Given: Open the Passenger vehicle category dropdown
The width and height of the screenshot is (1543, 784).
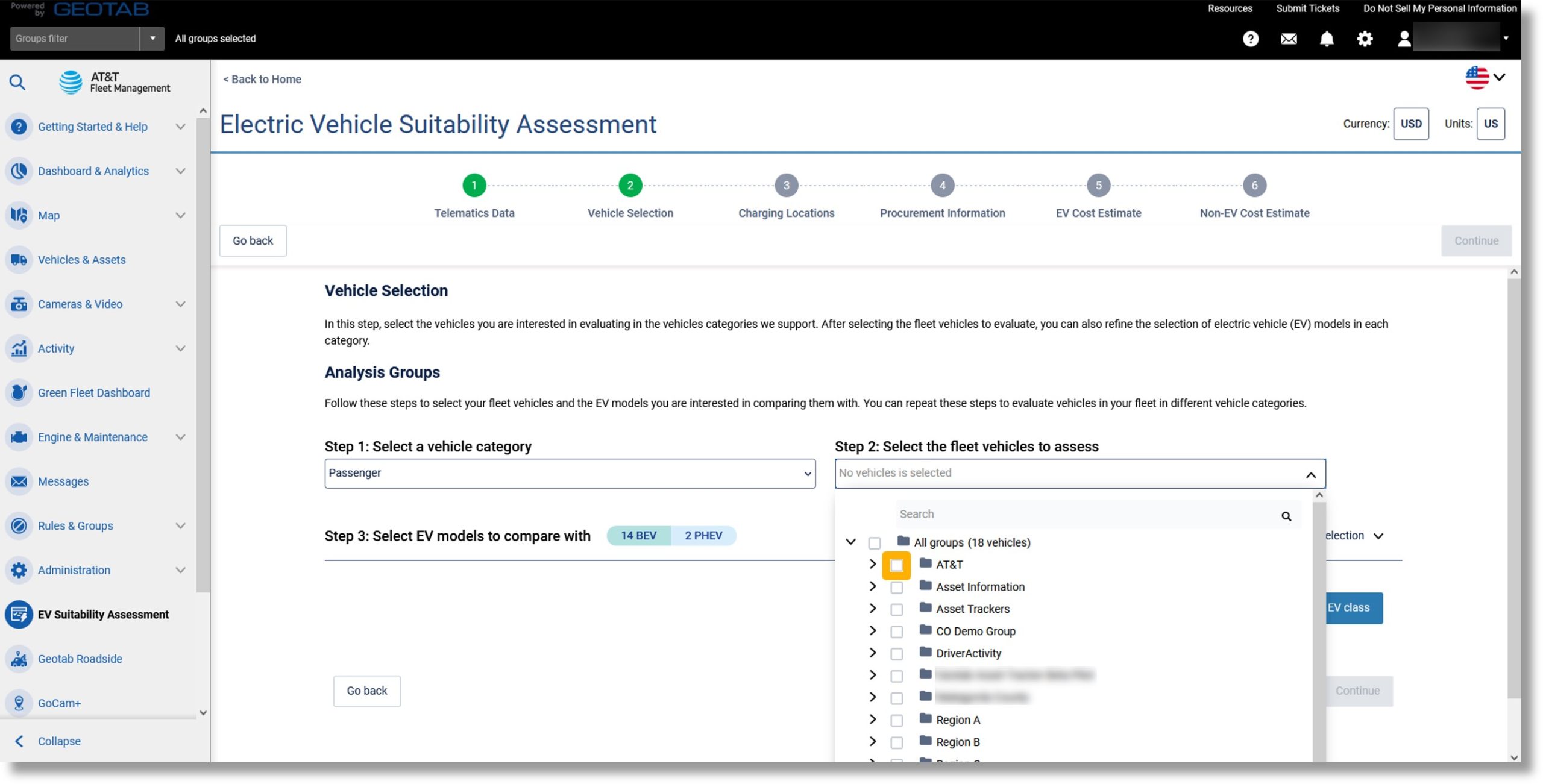Looking at the screenshot, I should [x=569, y=473].
